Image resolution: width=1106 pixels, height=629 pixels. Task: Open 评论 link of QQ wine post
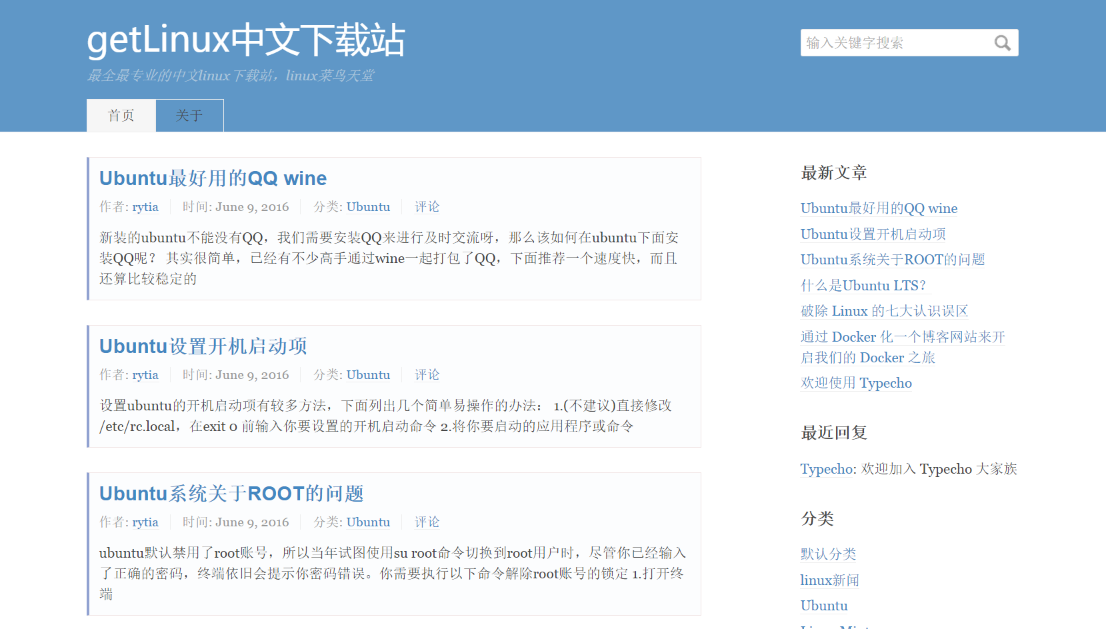(x=427, y=207)
